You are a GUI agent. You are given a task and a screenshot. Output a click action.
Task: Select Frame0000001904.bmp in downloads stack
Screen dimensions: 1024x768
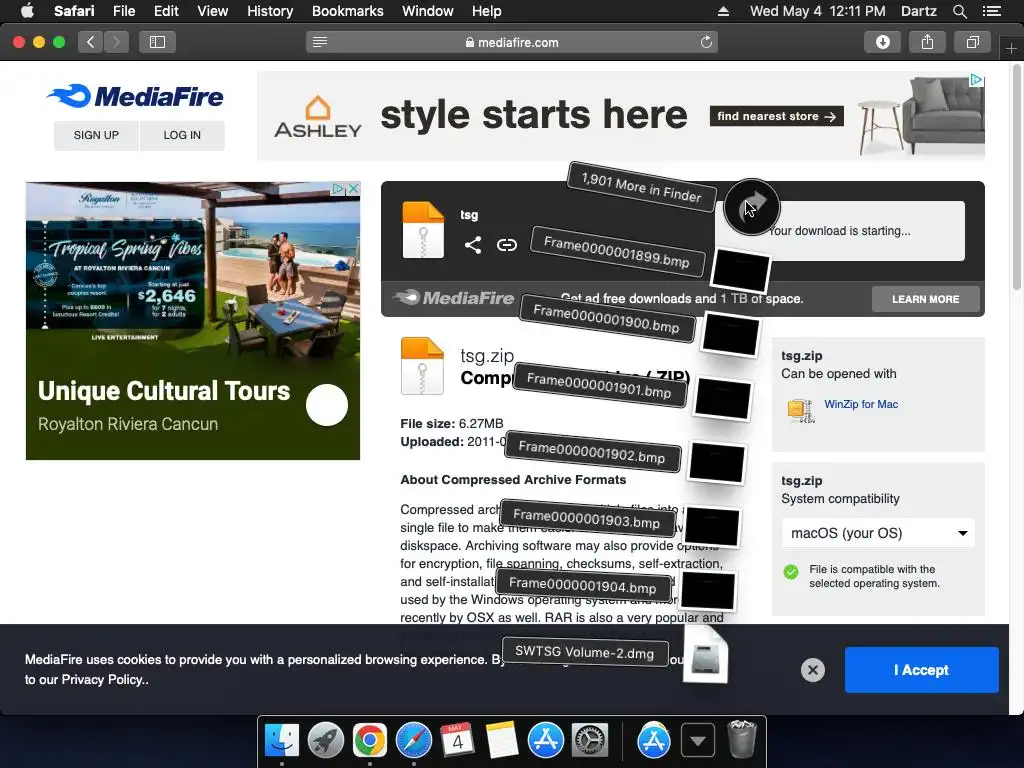(583, 584)
